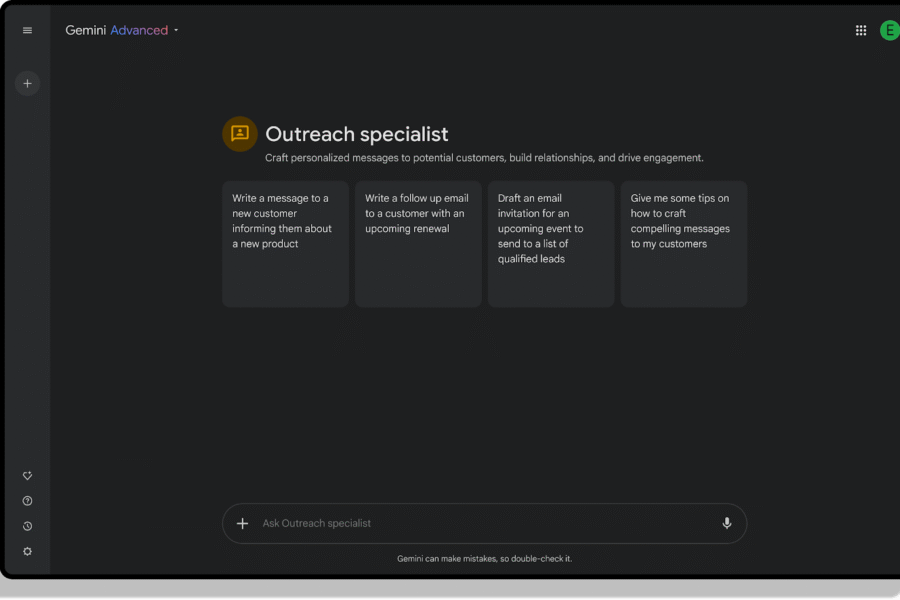Select 'Write a message to a new customer' card
The height and width of the screenshot is (600, 900).
point(285,244)
